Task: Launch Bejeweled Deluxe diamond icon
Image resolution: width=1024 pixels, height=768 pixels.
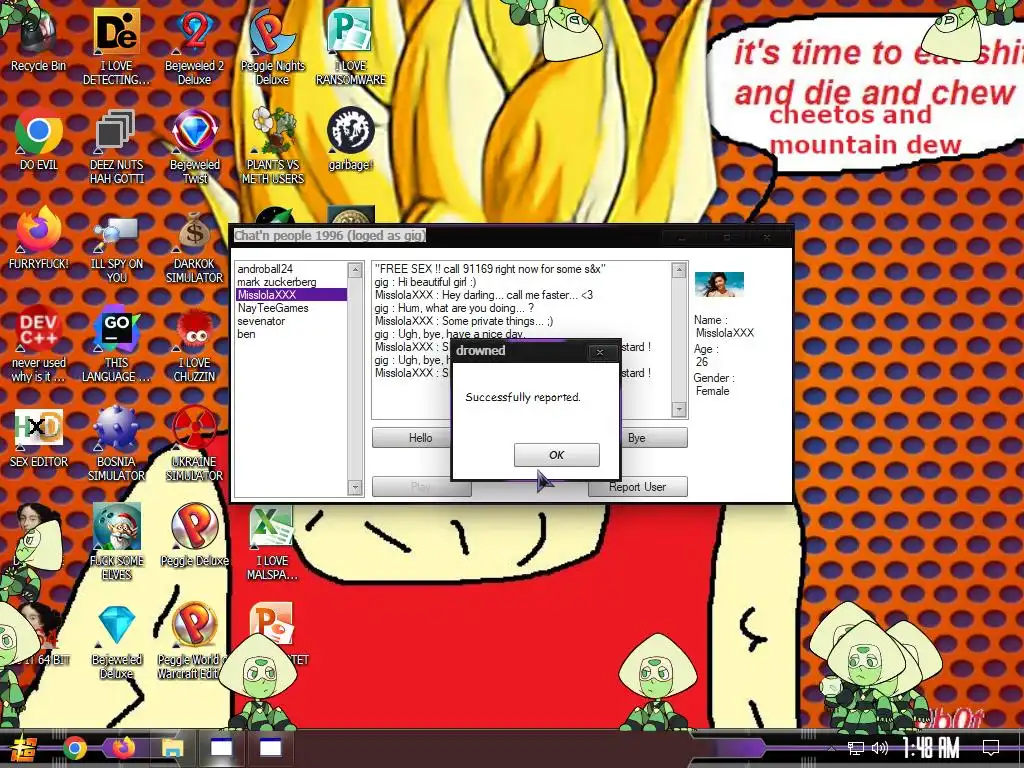Action: click(x=116, y=641)
